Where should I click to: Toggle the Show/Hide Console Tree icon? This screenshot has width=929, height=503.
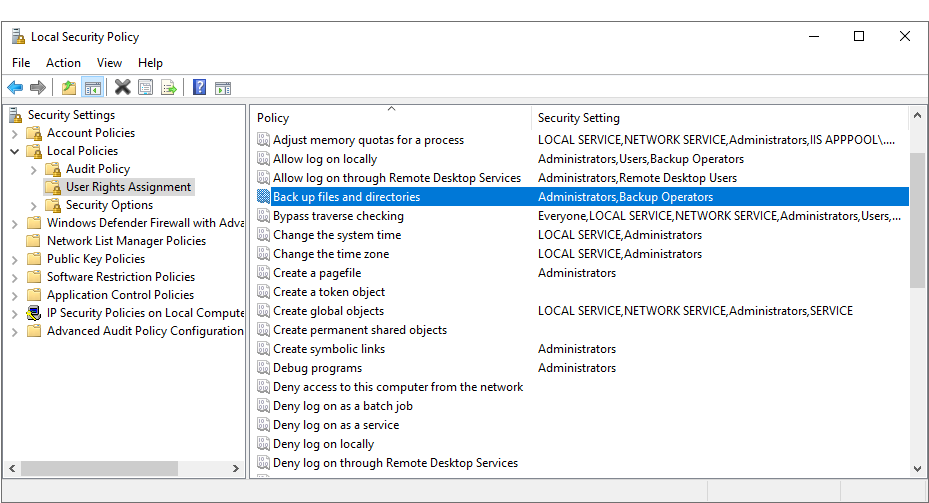click(93, 88)
